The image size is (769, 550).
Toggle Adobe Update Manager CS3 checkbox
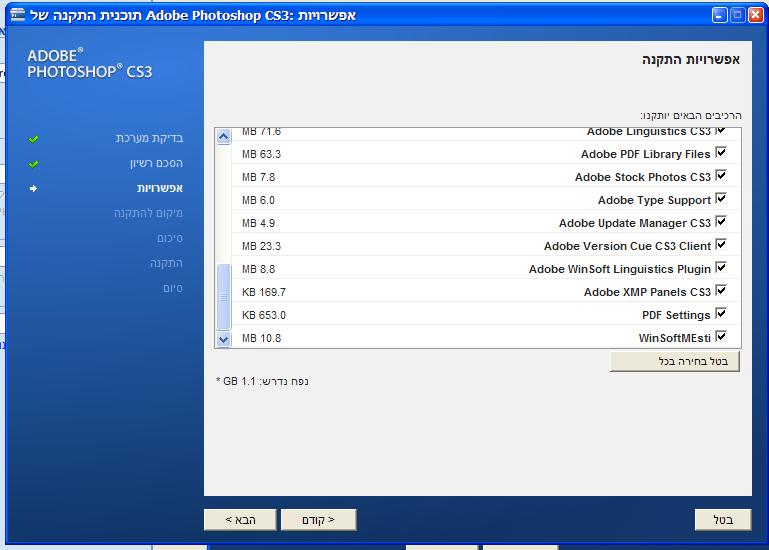pos(720,222)
